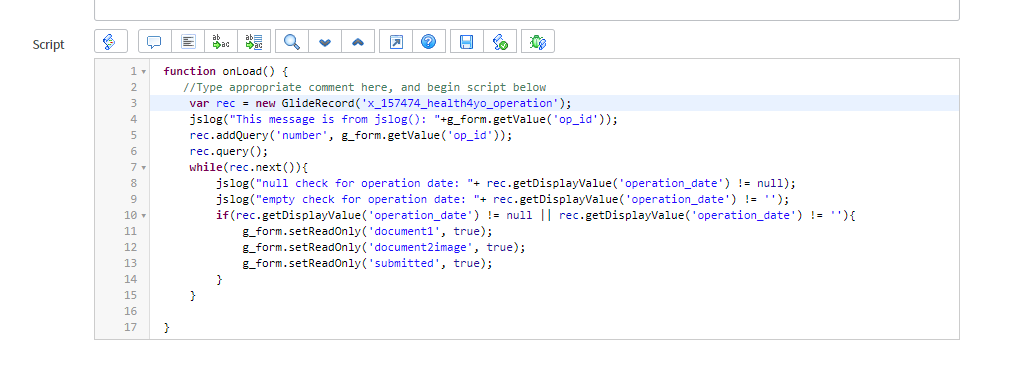Screen dimensions: 1014x365
Task: Click the toggle comment speech-bubble icon
Action: pos(154,42)
